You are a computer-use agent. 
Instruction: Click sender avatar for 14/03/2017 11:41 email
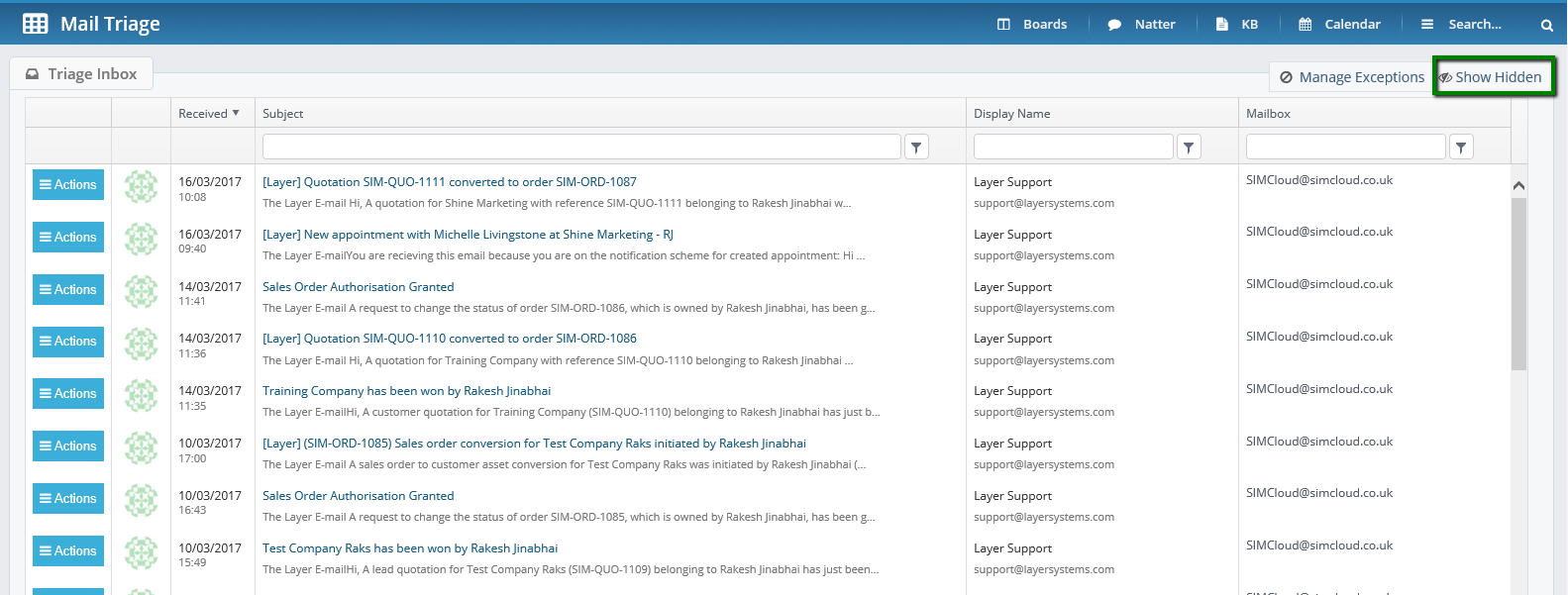click(x=142, y=291)
